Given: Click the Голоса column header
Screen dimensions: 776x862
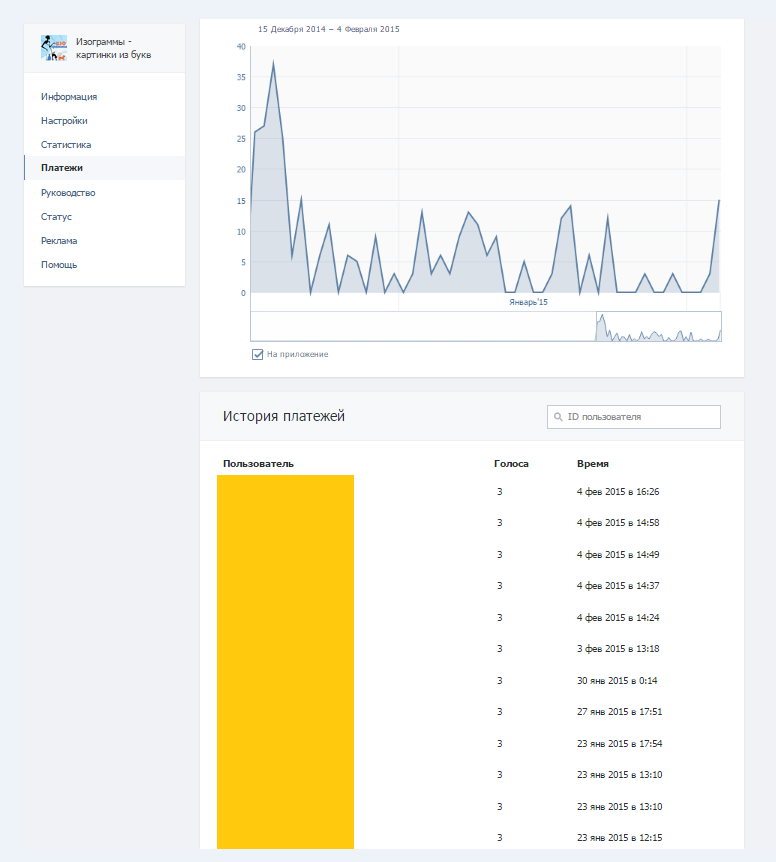Looking at the screenshot, I should click(511, 464).
